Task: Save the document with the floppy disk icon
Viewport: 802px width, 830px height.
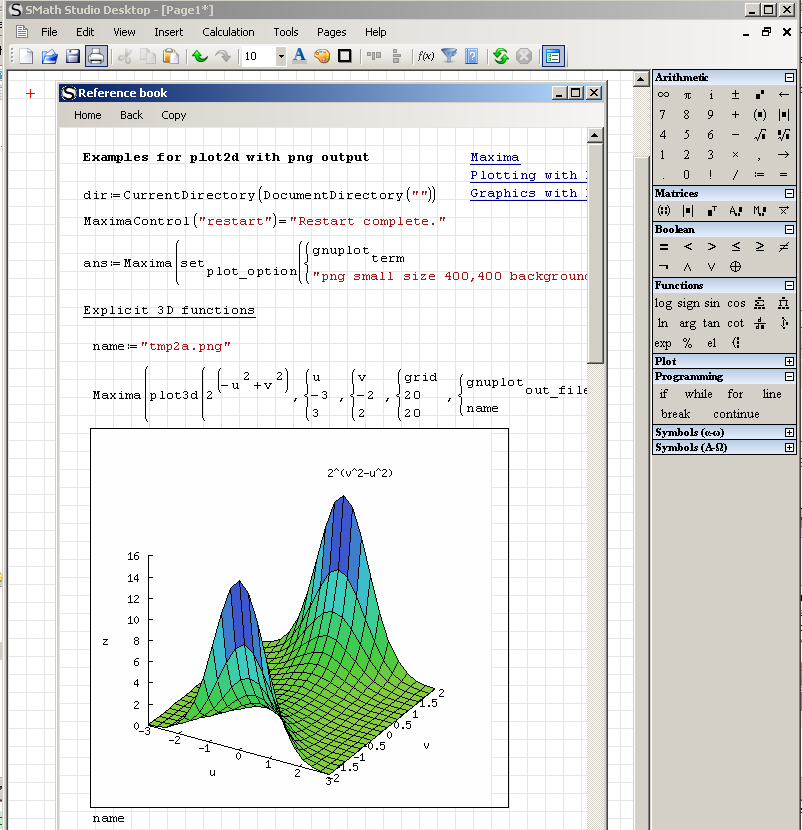Action: (x=72, y=56)
